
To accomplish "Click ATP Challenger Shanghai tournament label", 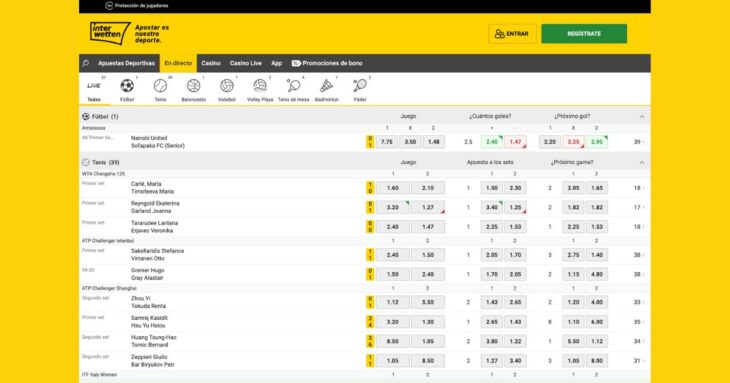I will coord(109,289).
